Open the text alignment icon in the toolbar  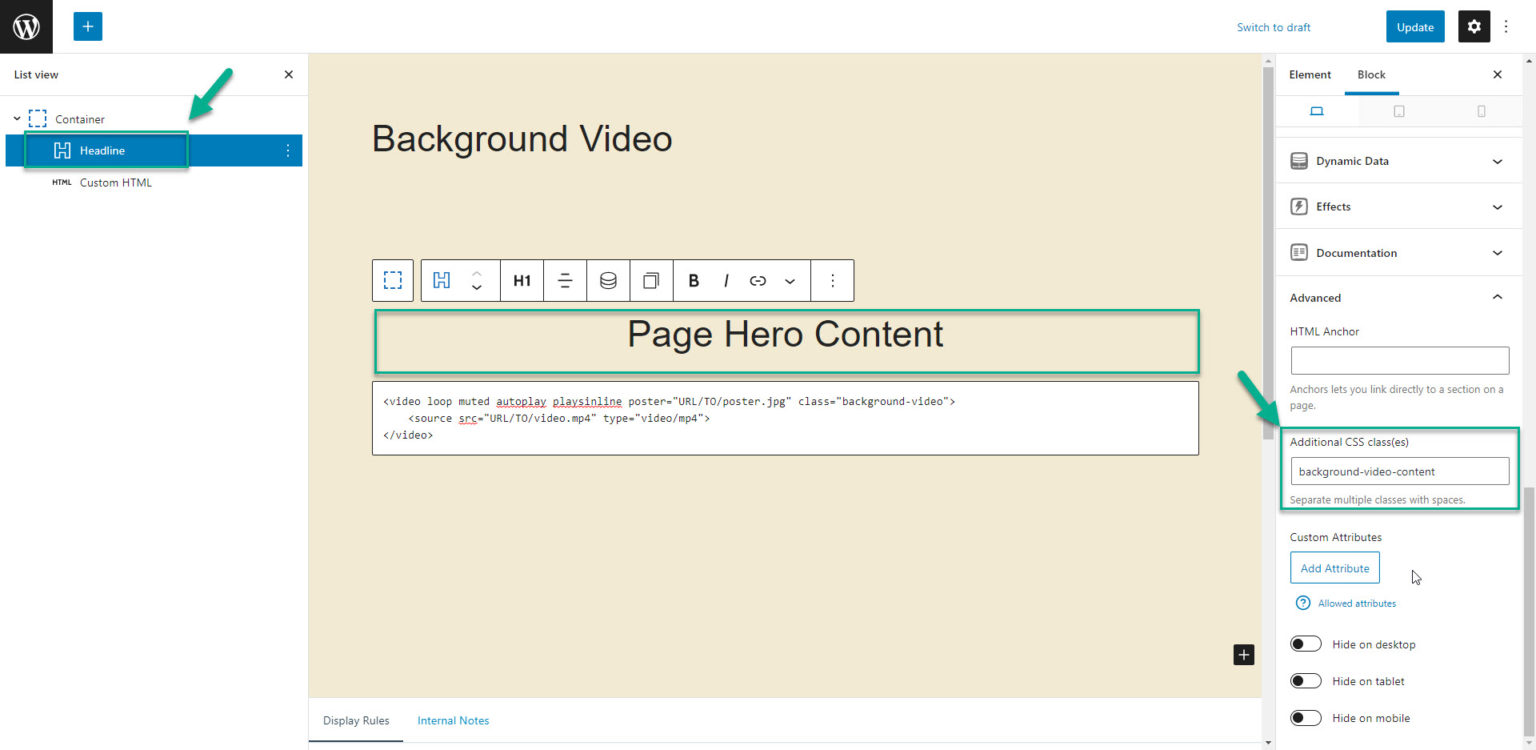564,280
